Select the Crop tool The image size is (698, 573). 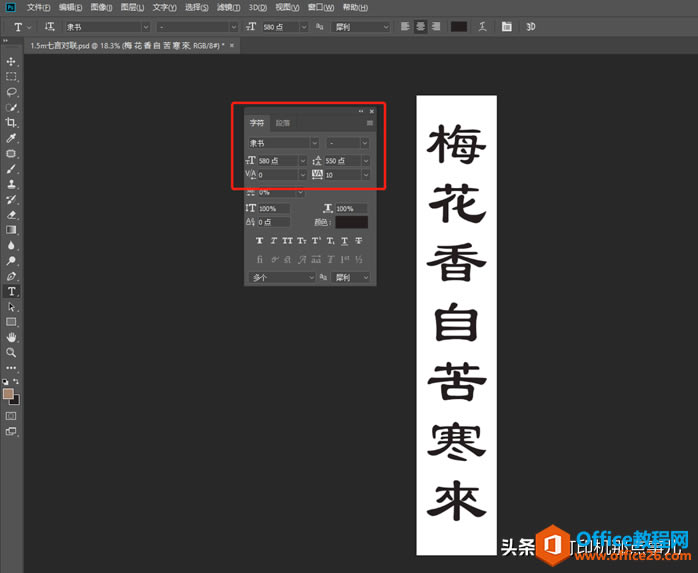point(11,123)
